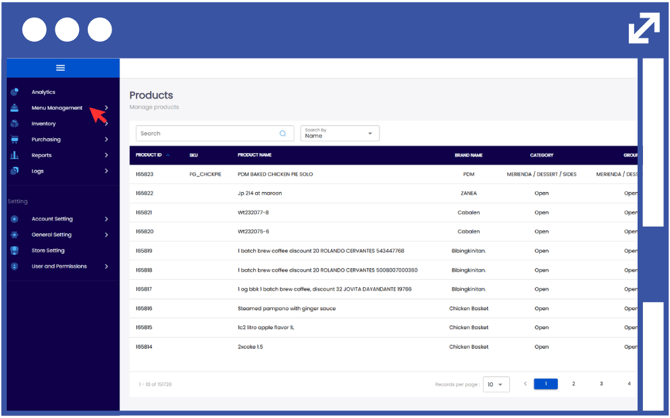Click the Inventory box icon
Screen dimensions: 670x418
tap(14, 124)
